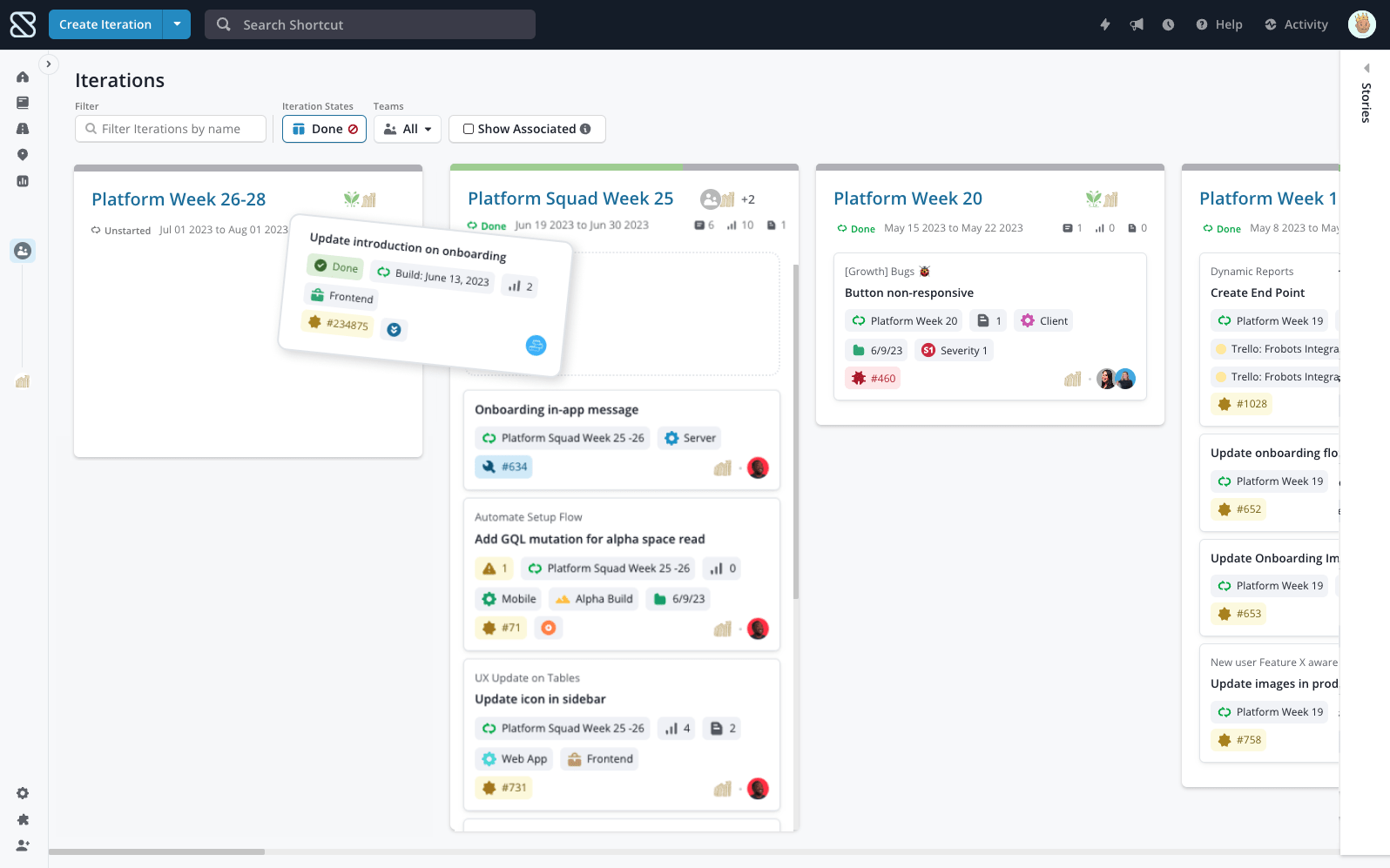The image size is (1390, 868).
Task: Click the Invite Users icon in sidebar
Action: pyautogui.click(x=23, y=845)
